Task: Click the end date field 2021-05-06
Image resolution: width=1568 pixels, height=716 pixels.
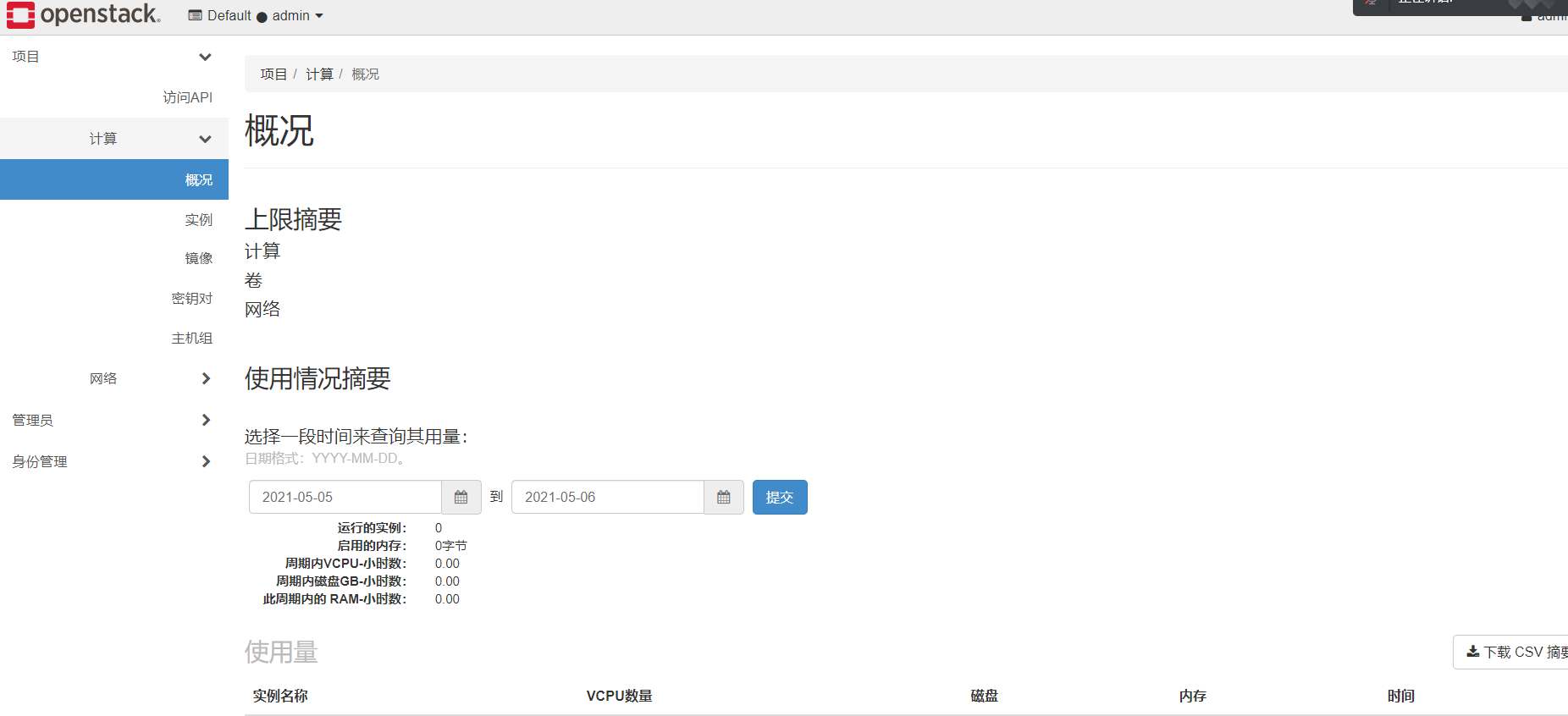Action: (x=608, y=497)
